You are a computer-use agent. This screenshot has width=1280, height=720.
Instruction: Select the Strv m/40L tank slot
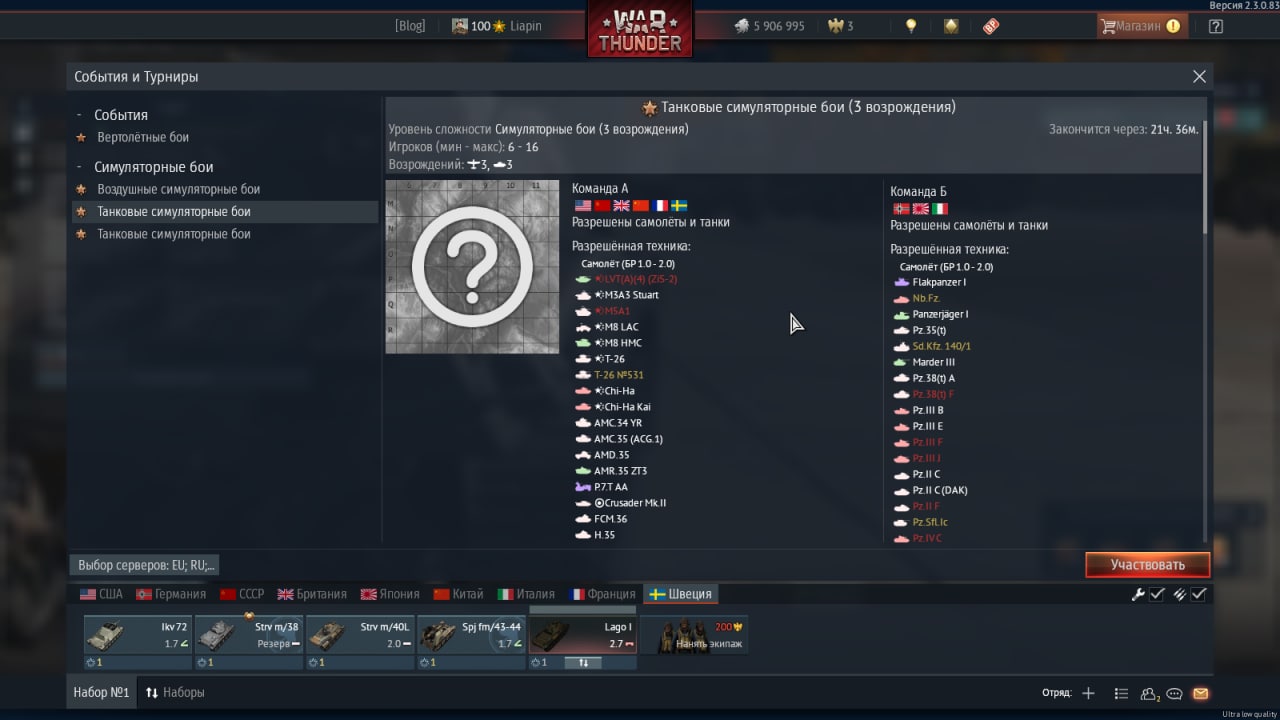click(360, 635)
